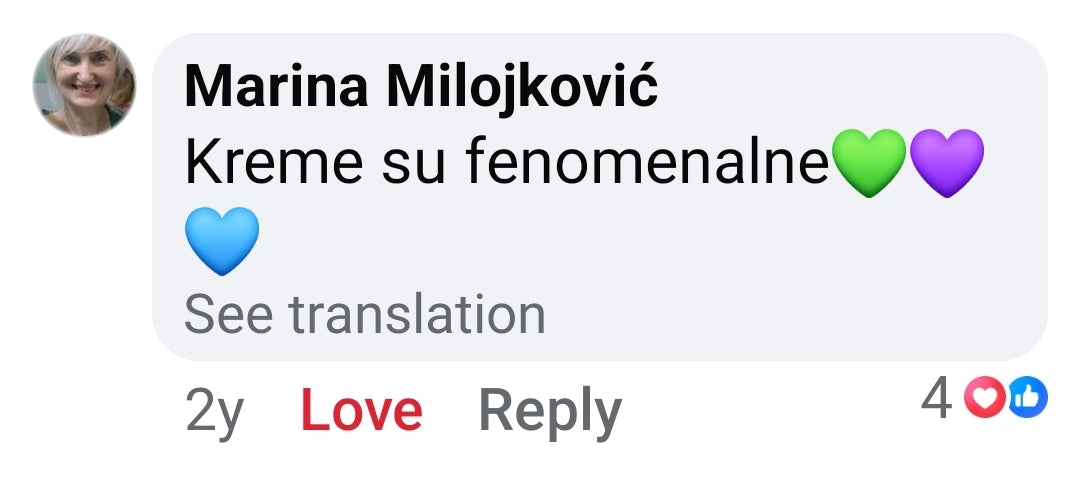Image resolution: width=1079 pixels, height=480 pixels.
Task: Click the word "translation" below the comment
Action: (x=417, y=315)
